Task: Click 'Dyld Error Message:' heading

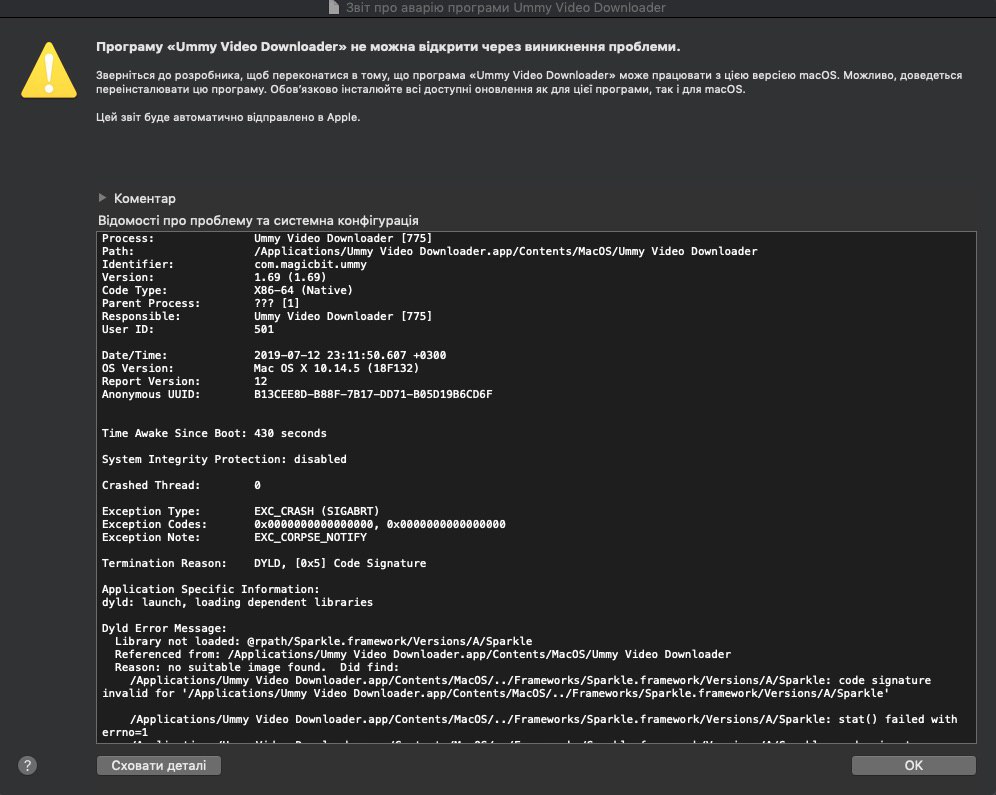Action: coord(164,628)
